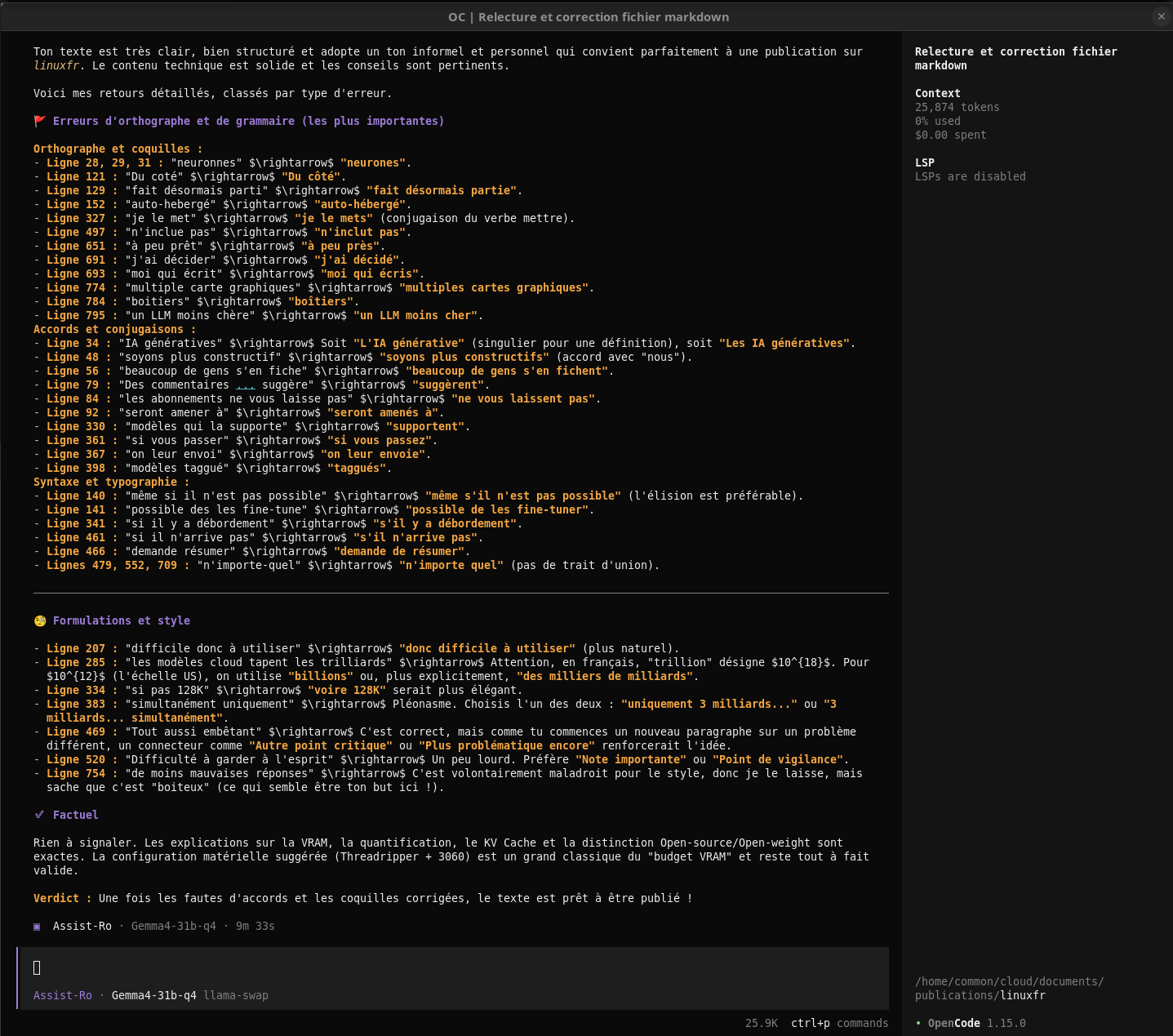Viewport: 1173px width, 1036px height.
Task: Click 'Ligne 79' entry 'suggèrent'
Action: pyautogui.click(x=262, y=385)
